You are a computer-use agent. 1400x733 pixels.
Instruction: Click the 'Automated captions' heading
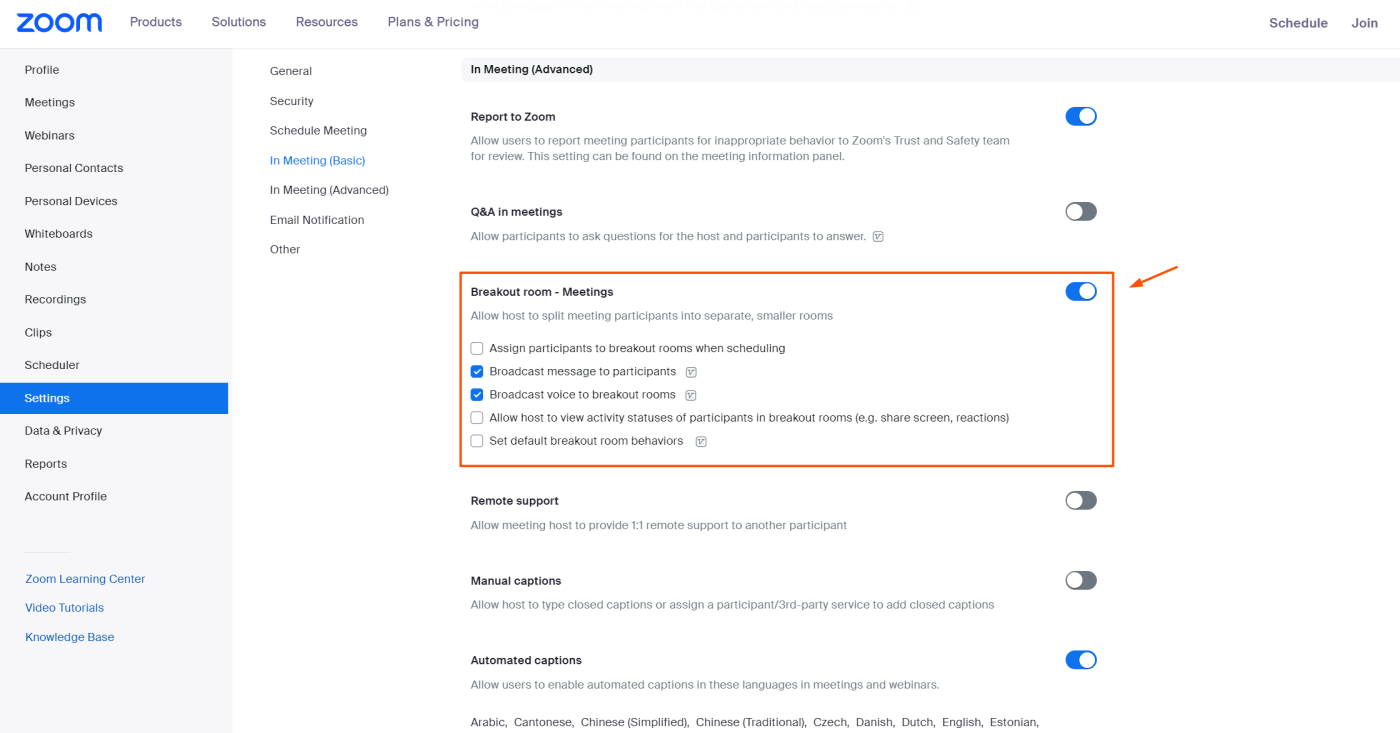[x=526, y=661]
